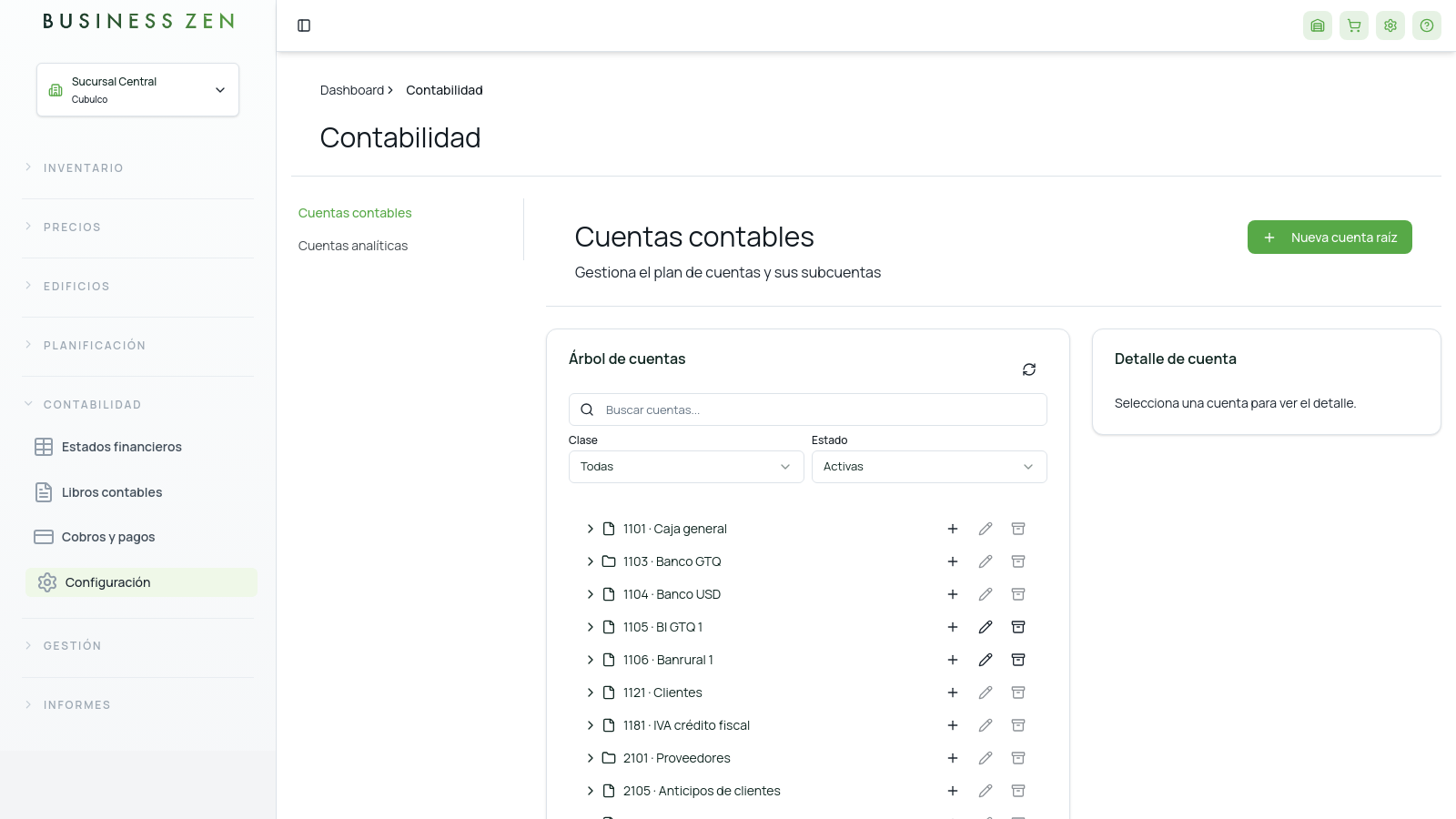The image size is (1456, 819).
Task: Refresh the Árbol de cuentas tree
Action: [1029, 369]
